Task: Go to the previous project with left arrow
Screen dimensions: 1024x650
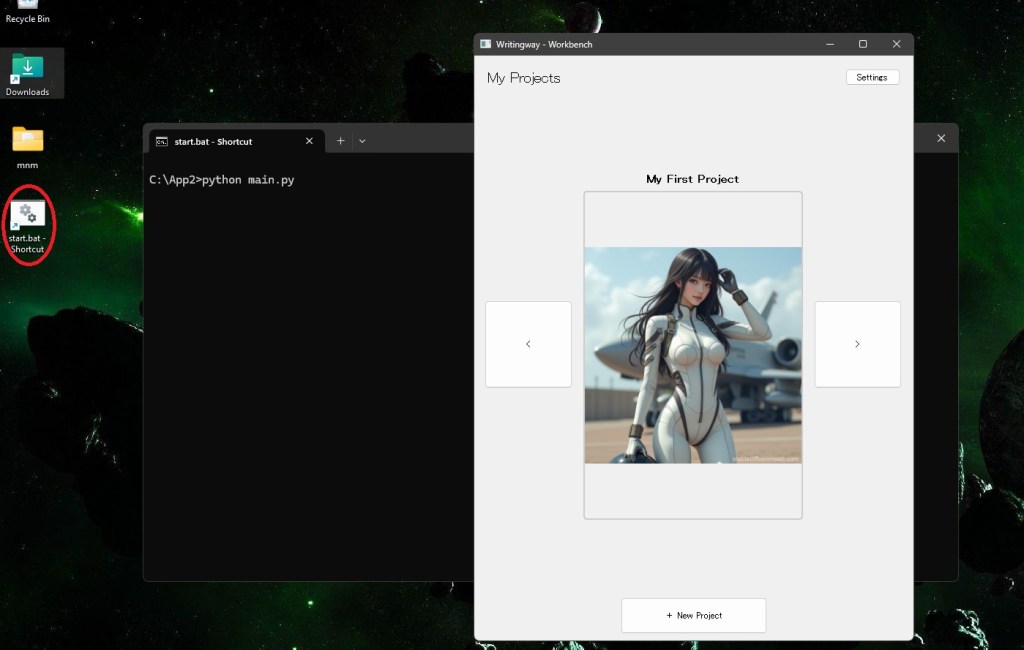Action: coord(528,344)
